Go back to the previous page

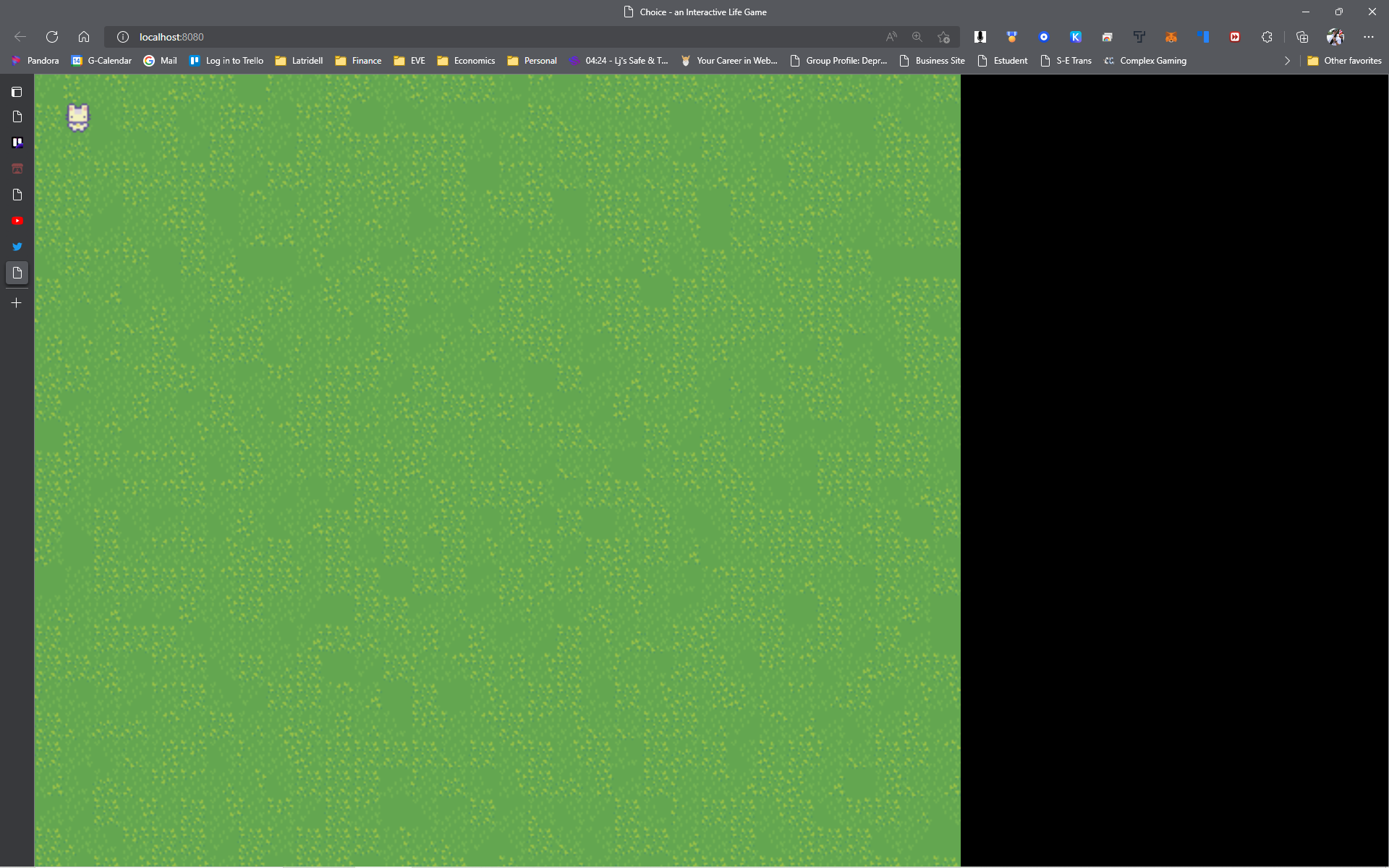[x=20, y=36]
